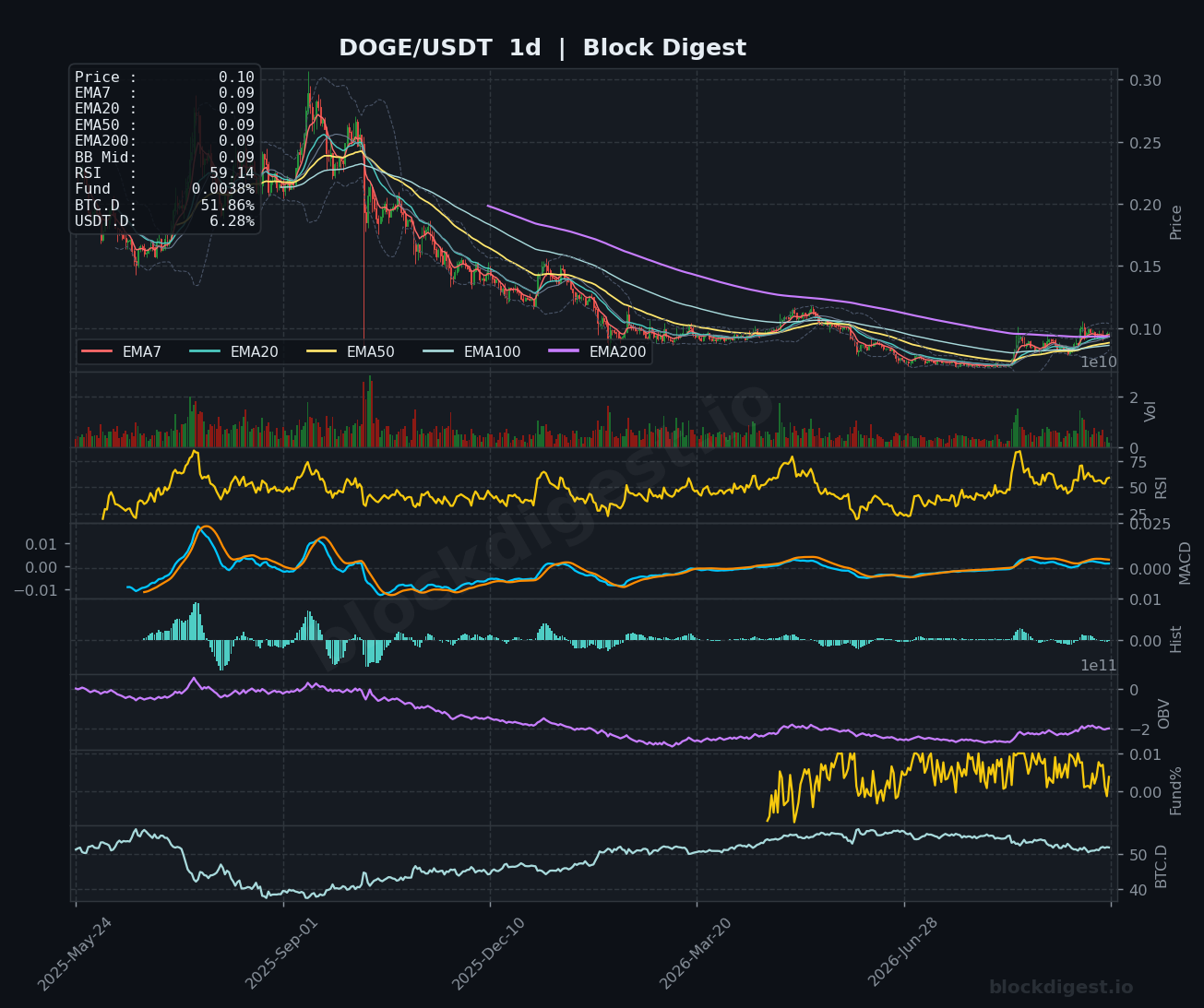
Task: Click the Price row in the stats box
Action: 164,77
